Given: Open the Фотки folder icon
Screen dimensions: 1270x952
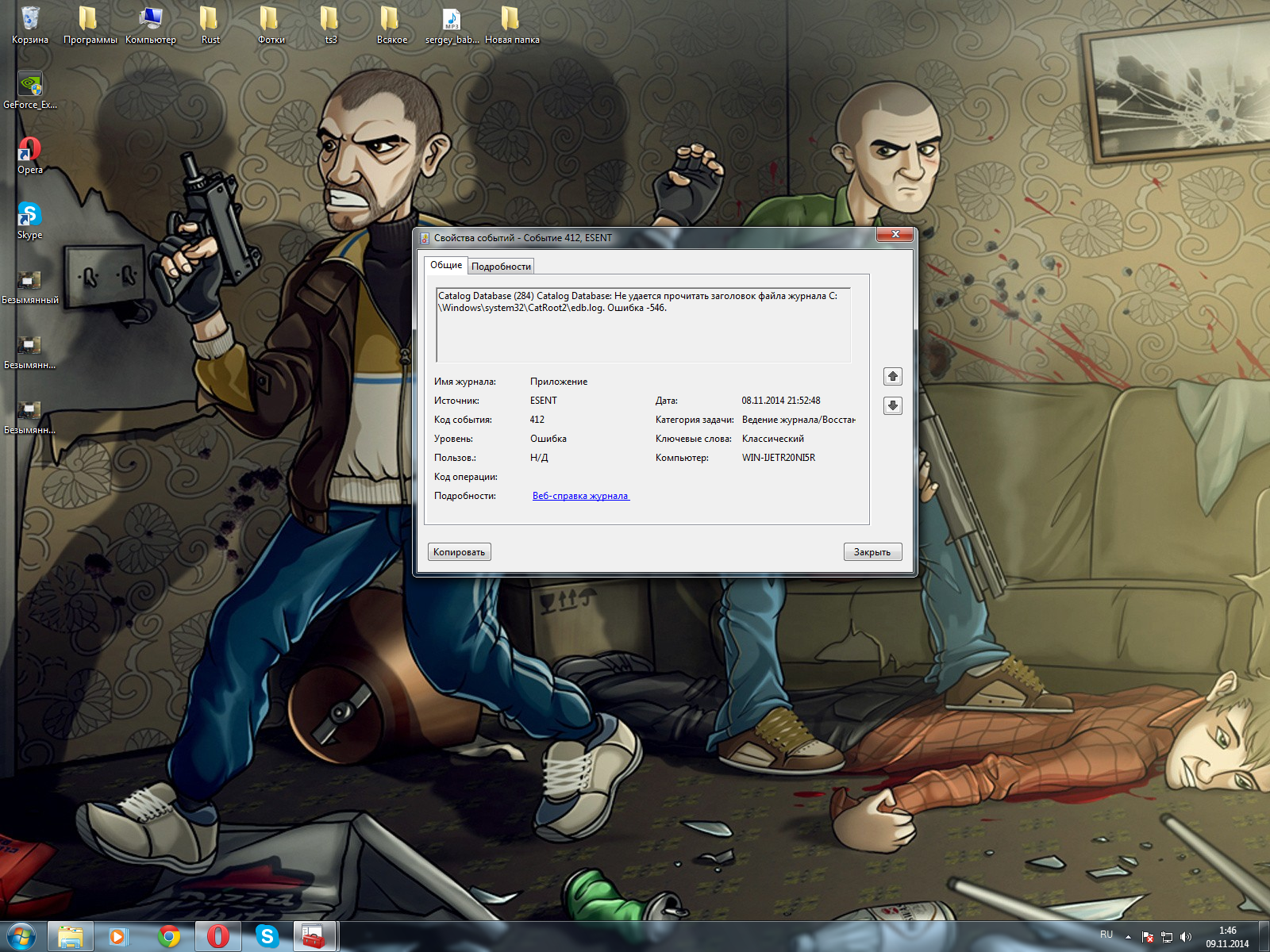Looking at the screenshot, I should [271, 24].
